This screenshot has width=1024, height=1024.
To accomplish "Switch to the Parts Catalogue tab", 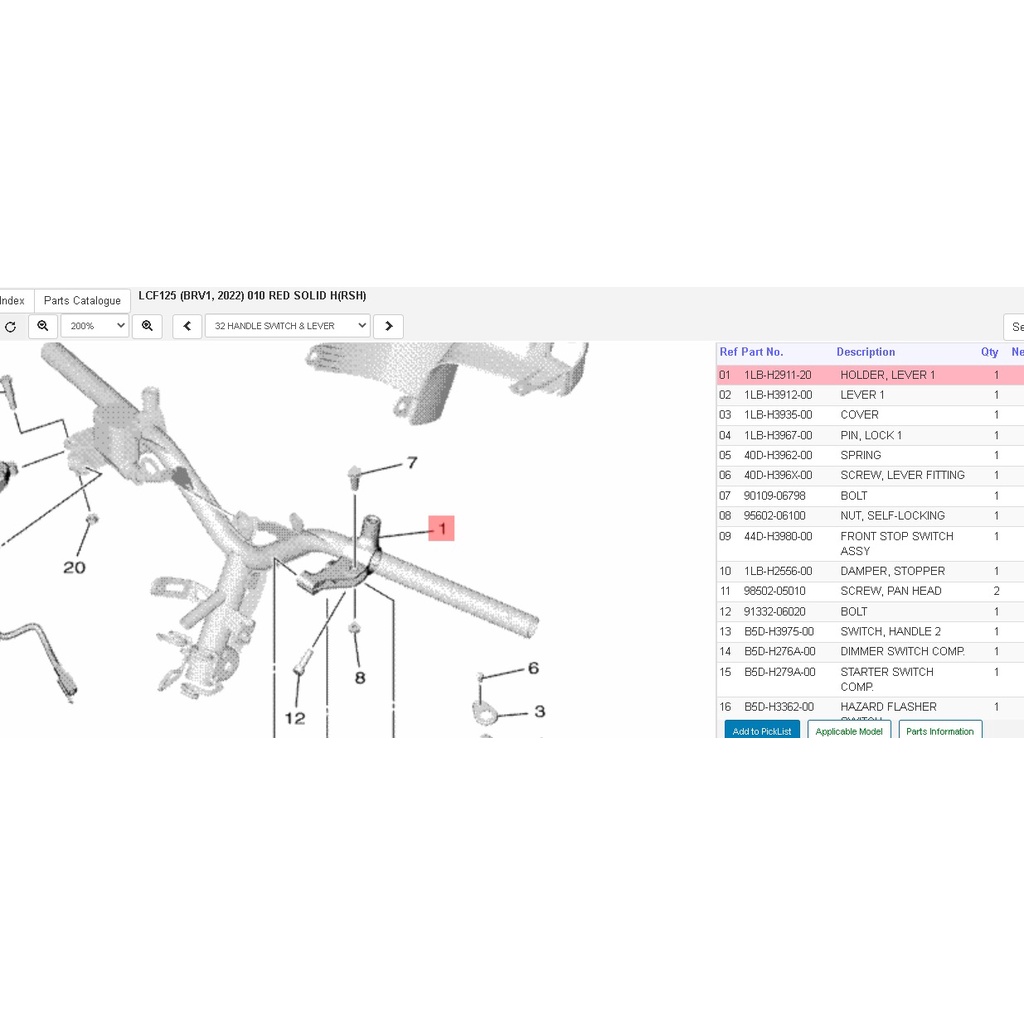I will click(82, 301).
